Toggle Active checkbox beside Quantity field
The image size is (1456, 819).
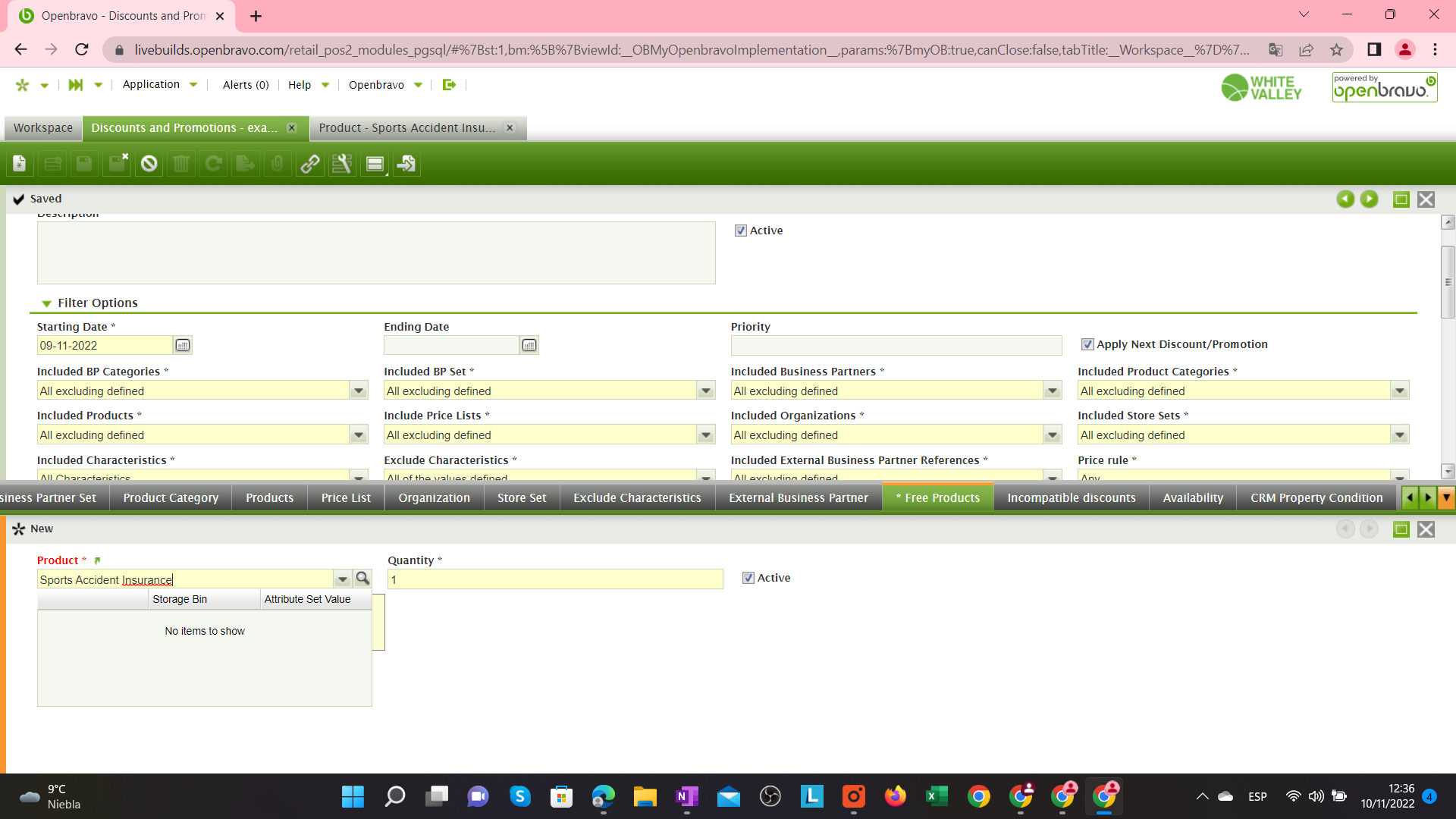tap(748, 579)
